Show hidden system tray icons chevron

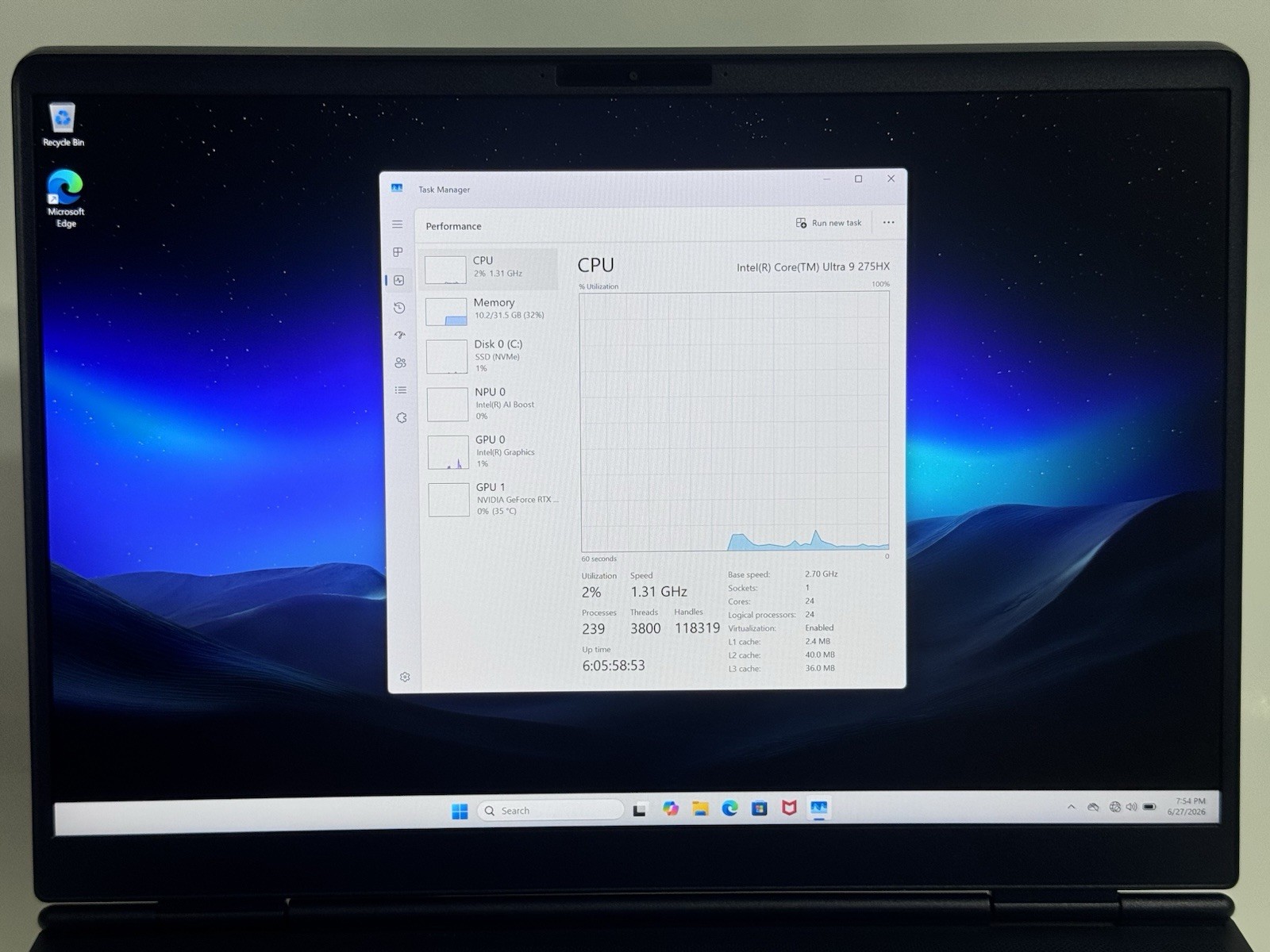point(1072,807)
